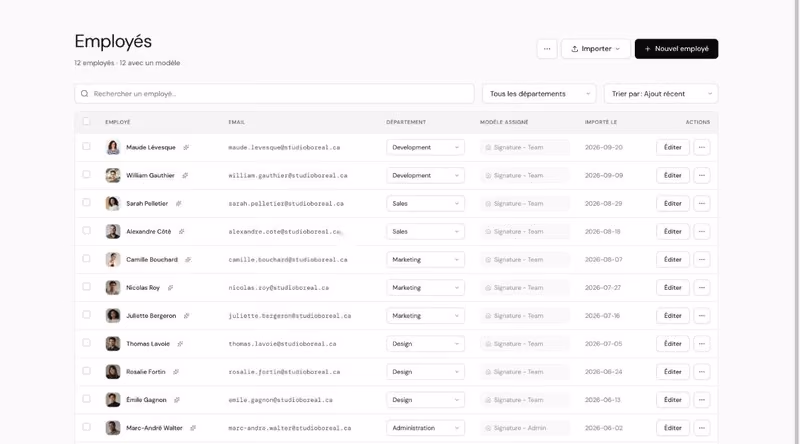
Task: Open the Trier par: Ajout récent dropdown
Action: point(661,94)
